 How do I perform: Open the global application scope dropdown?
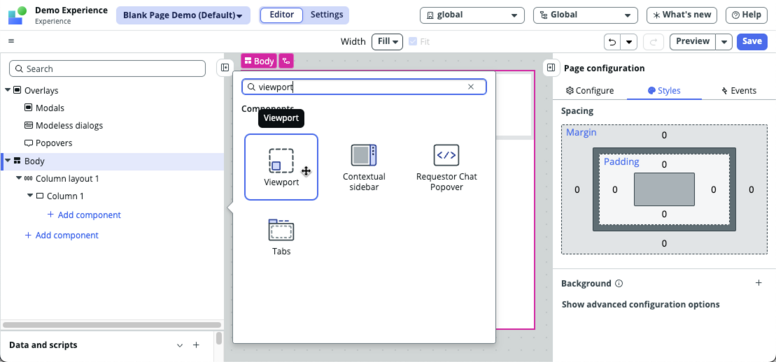(x=472, y=15)
